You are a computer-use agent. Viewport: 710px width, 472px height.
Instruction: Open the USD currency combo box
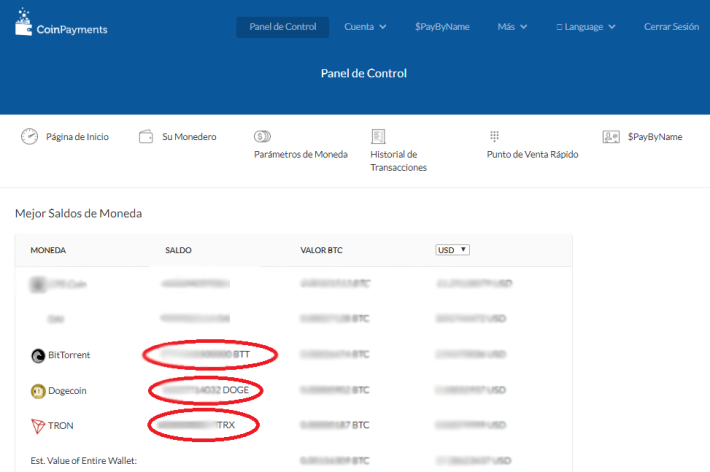[x=452, y=250]
